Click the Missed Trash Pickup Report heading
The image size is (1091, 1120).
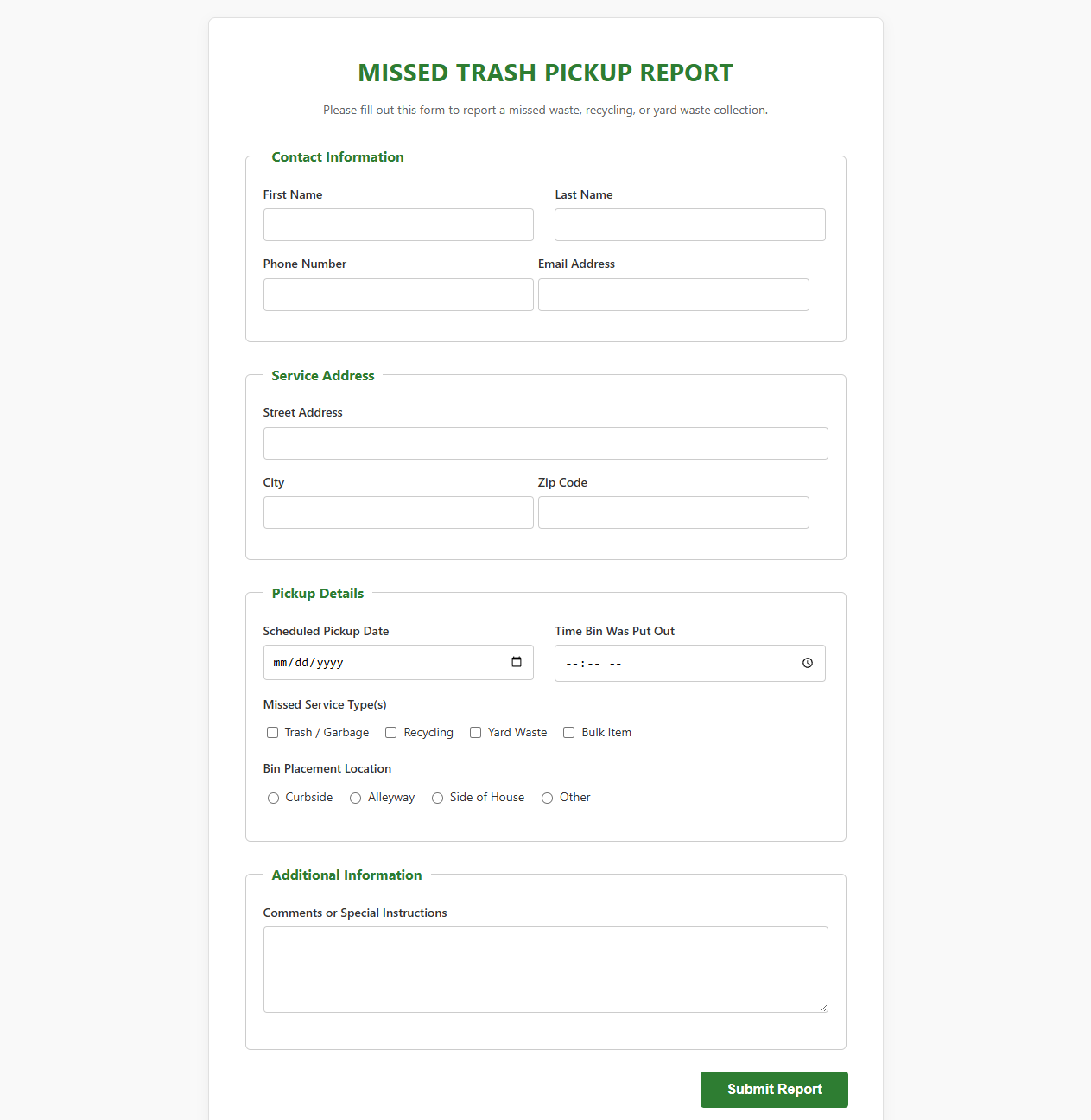click(546, 73)
